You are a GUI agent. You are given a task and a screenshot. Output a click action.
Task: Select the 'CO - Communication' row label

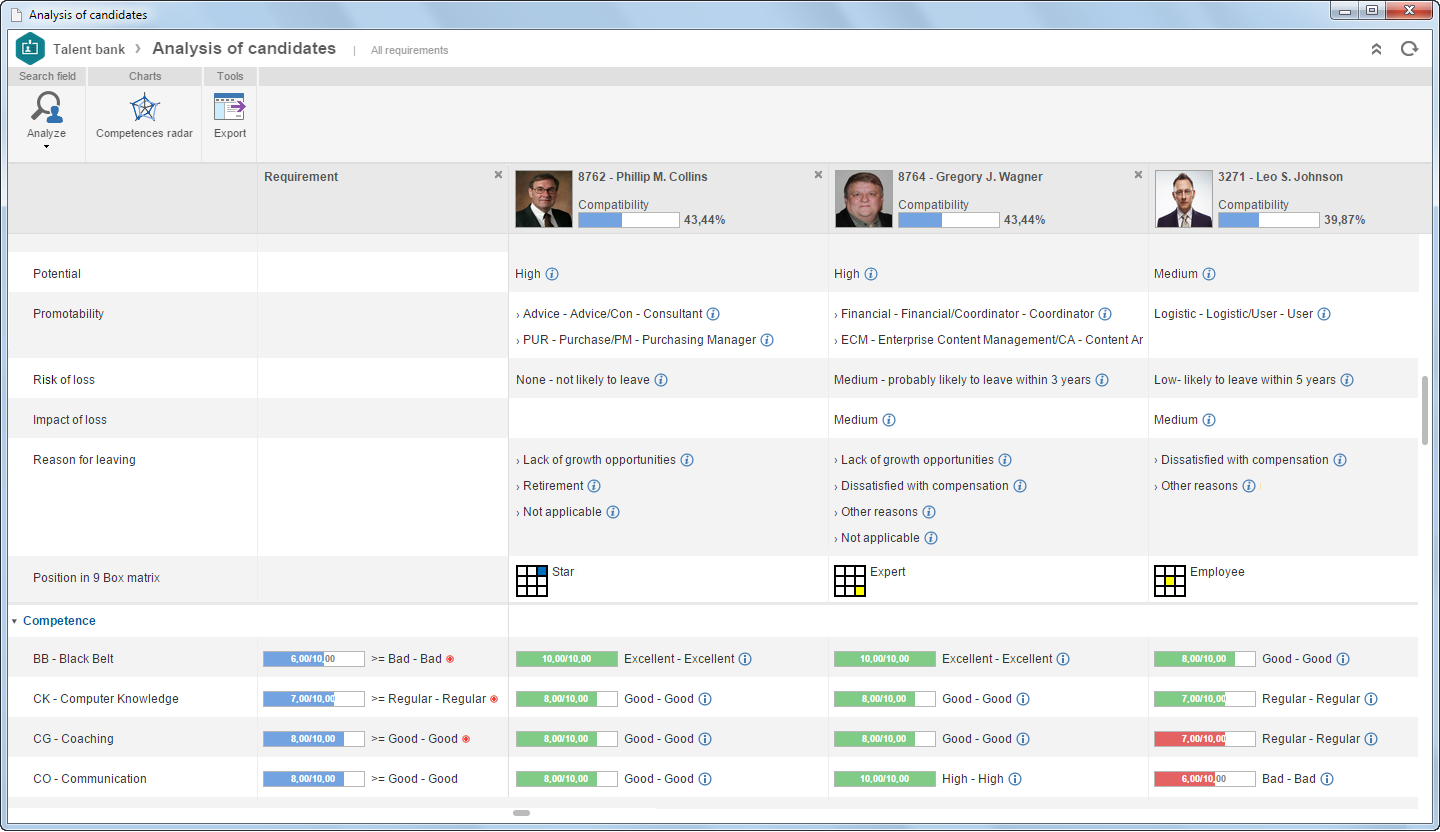pyautogui.click(x=90, y=779)
